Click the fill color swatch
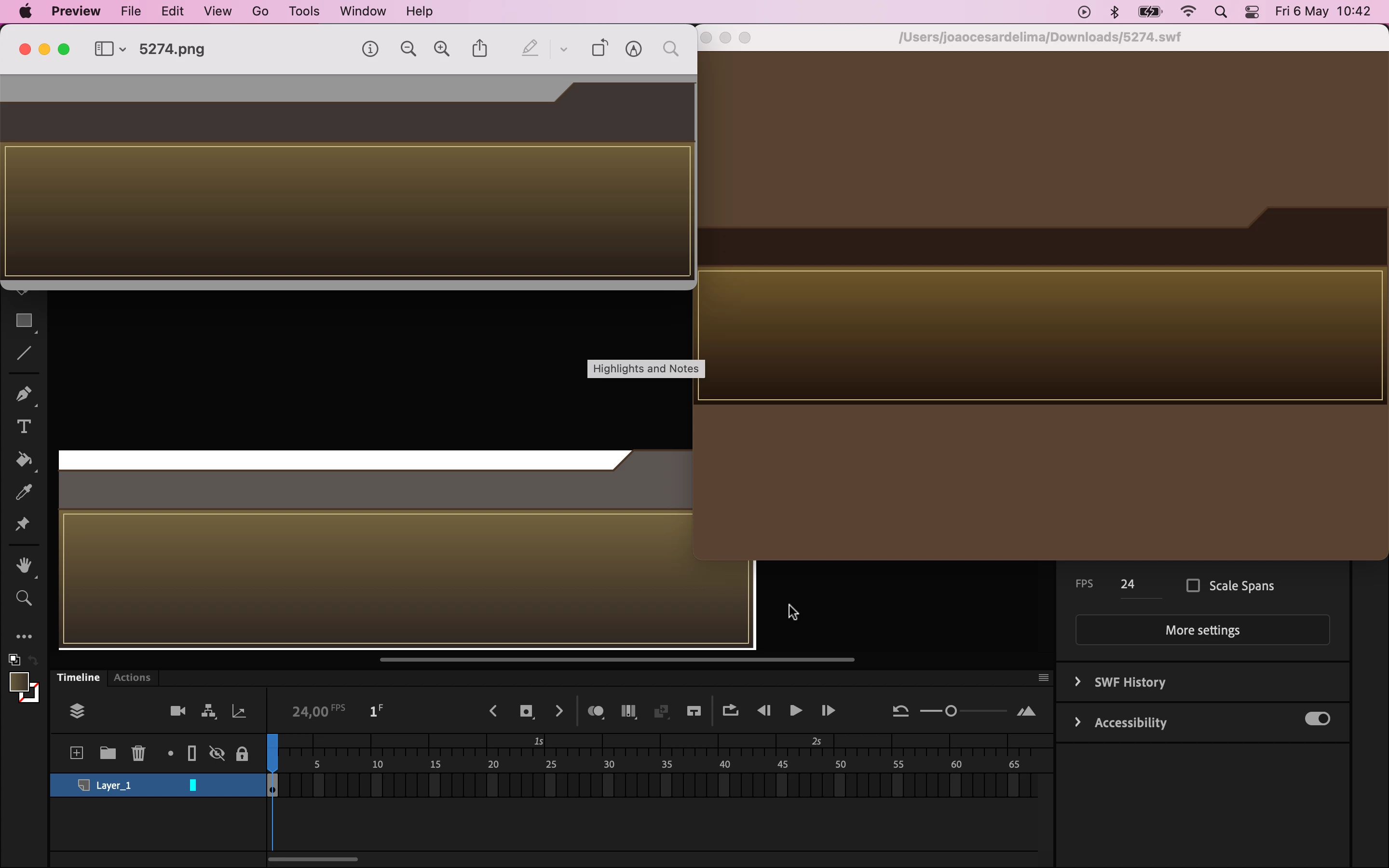1389x868 pixels. (x=19, y=682)
